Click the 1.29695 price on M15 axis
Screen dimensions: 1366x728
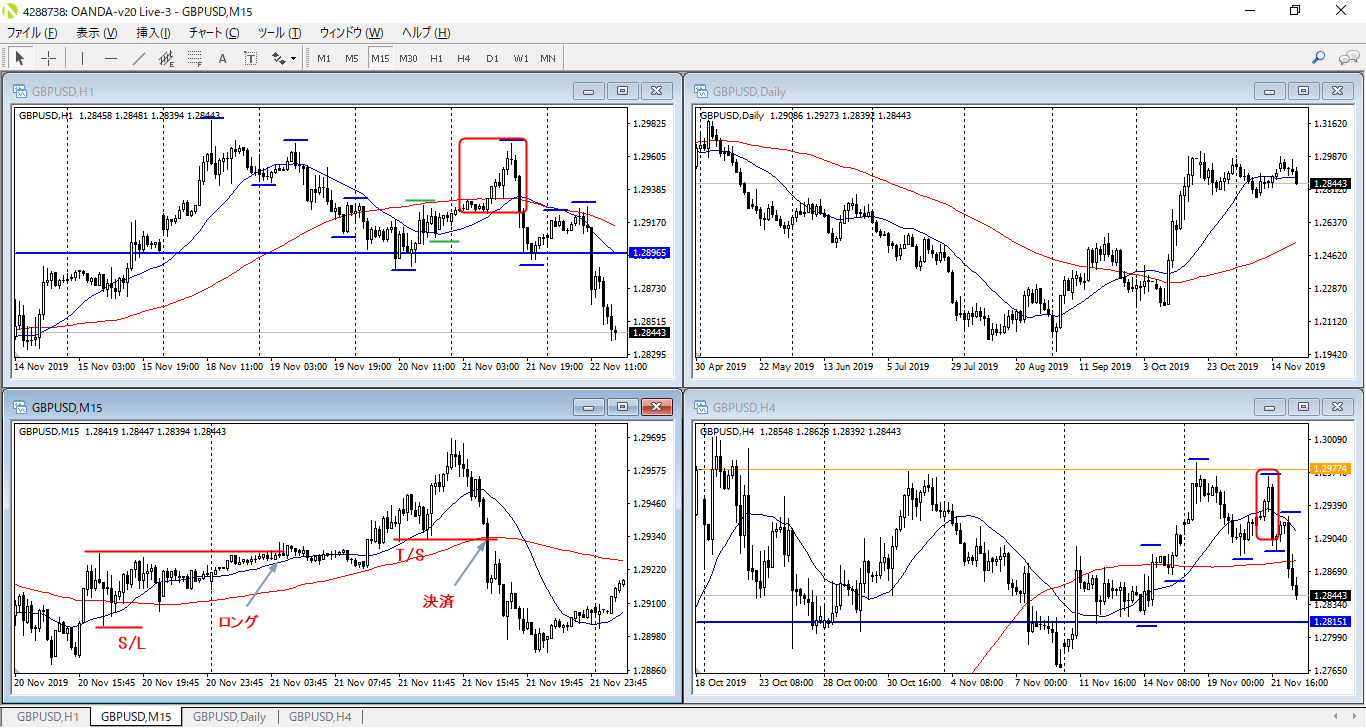pos(650,438)
